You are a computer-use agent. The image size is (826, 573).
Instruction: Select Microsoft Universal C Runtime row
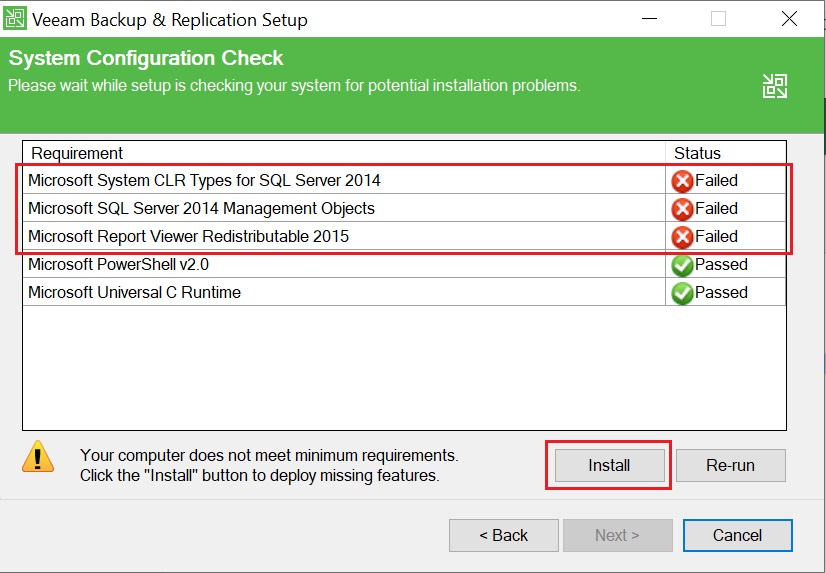(404, 292)
